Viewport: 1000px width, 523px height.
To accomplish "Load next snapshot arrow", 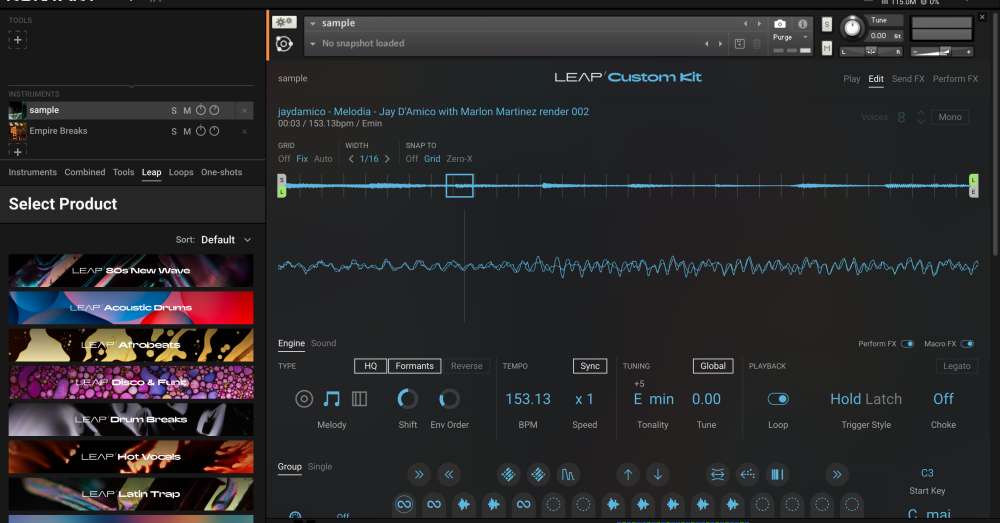I will [721, 44].
